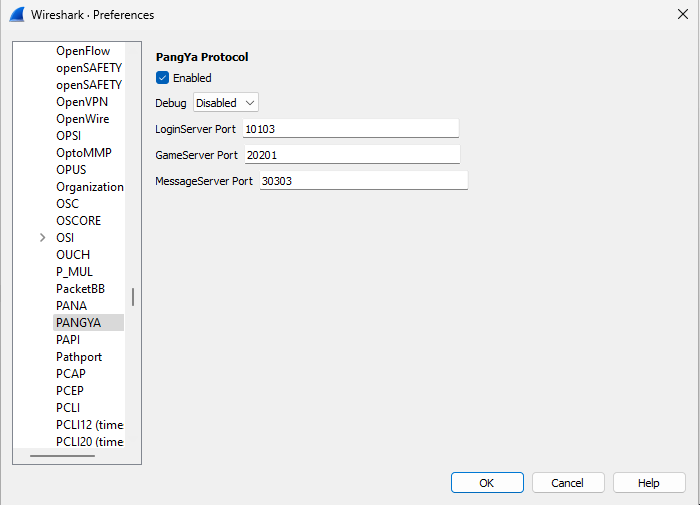Select PANA protocol entry
Image resolution: width=700 pixels, height=505 pixels.
tap(71, 305)
